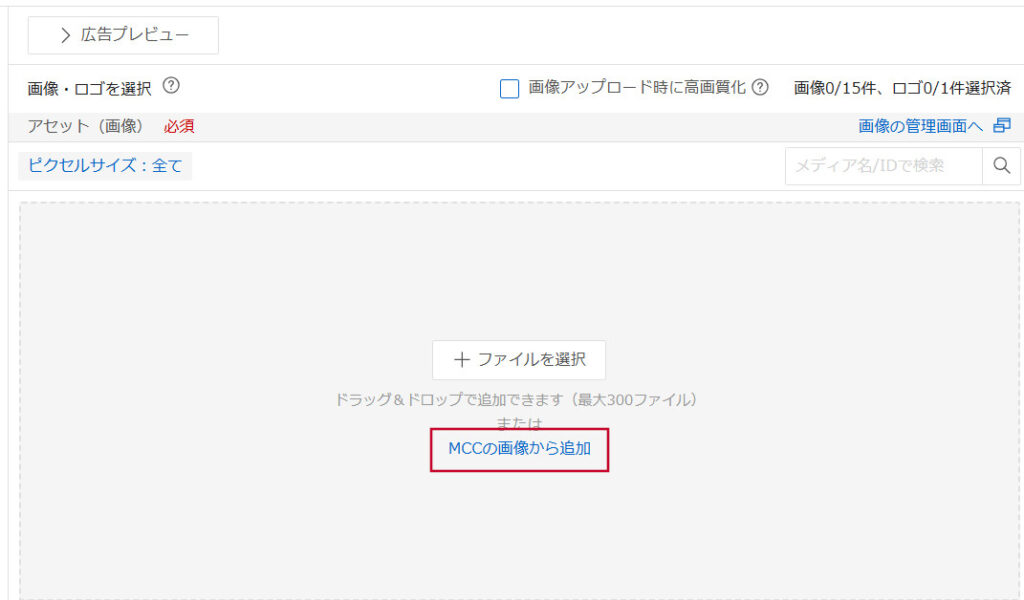Click the ファイルを選択 button

coord(519,360)
